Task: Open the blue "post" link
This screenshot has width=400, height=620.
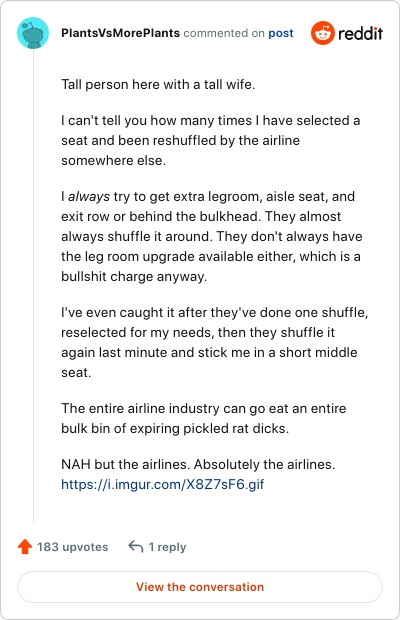Action: [281, 33]
